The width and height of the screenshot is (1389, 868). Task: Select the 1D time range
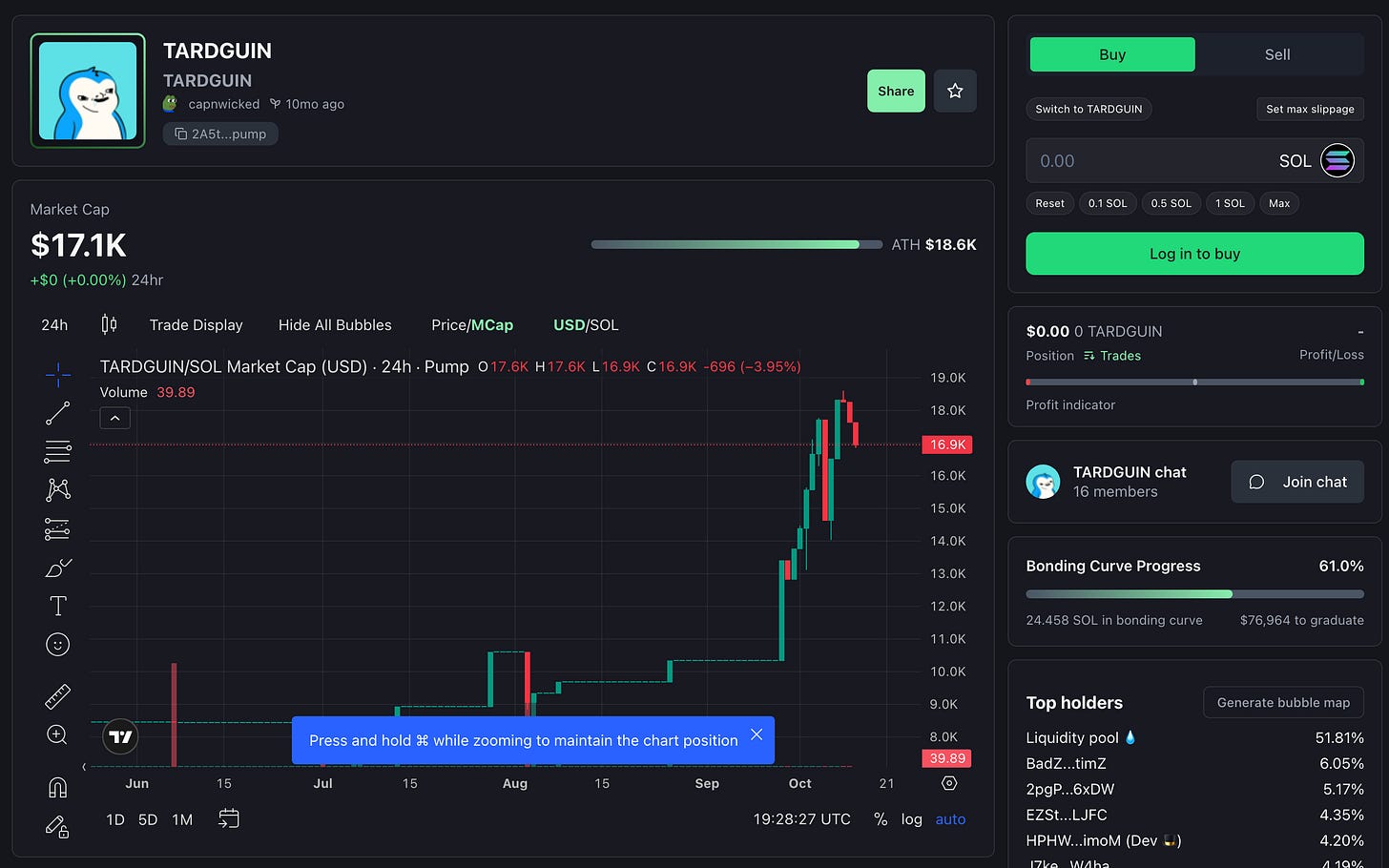tap(115, 819)
